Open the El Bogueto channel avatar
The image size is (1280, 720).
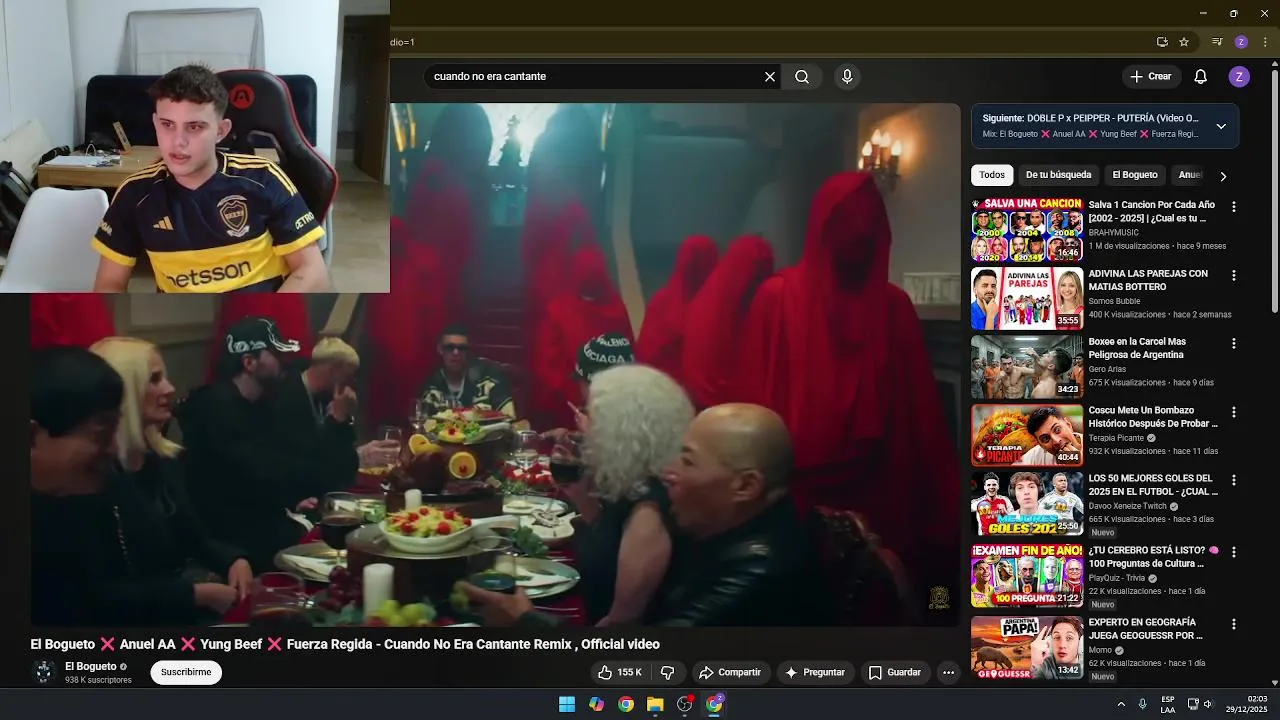[x=43, y=672]
